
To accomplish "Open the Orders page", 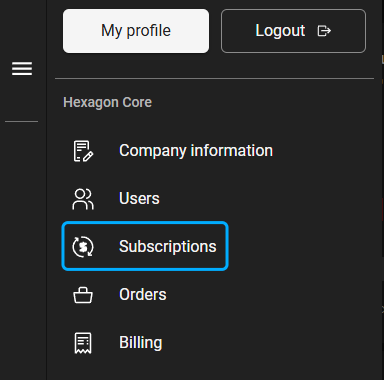I will [143, 295].
